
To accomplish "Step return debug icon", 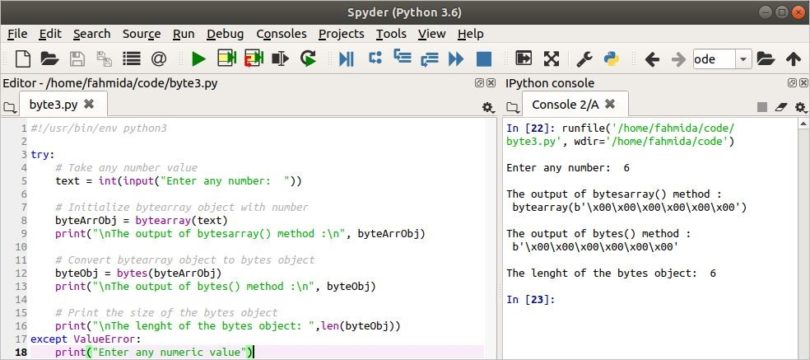I will pos(429,59).
